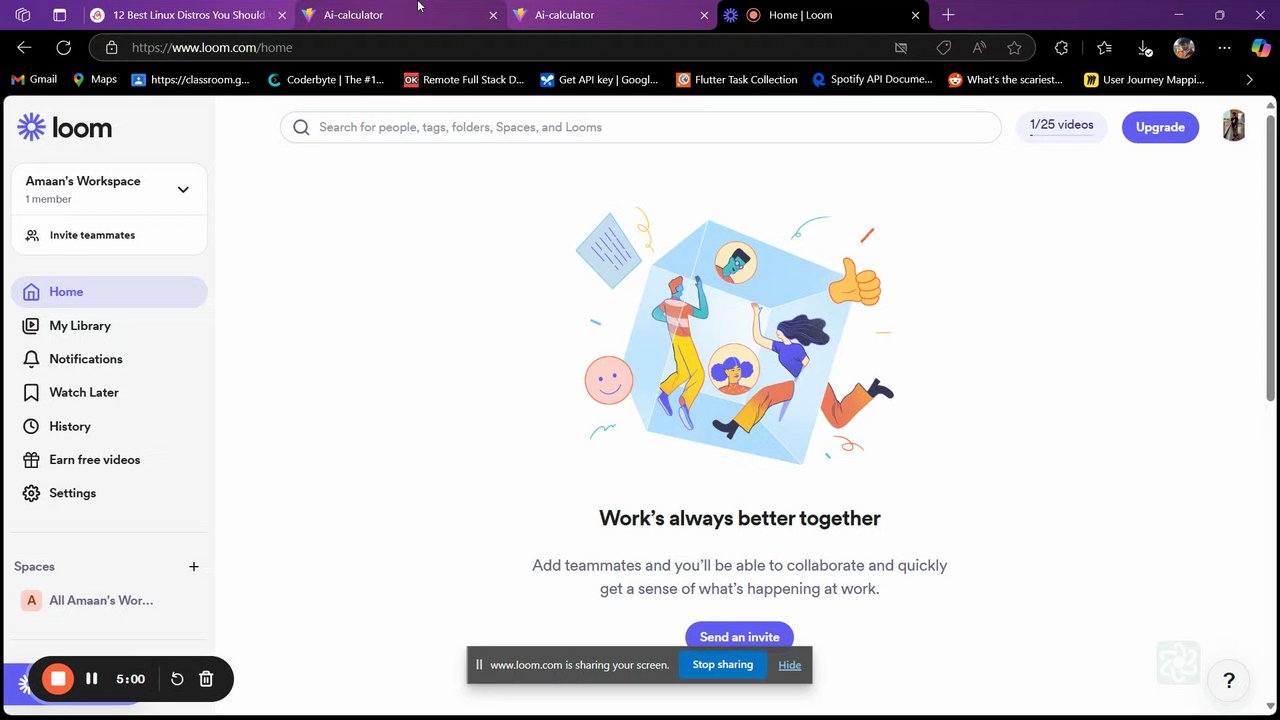Image resolution: width=1280 pixels, height=720 pixels.
Task: Click the Upgrade button
Action: coord(1160,127)
